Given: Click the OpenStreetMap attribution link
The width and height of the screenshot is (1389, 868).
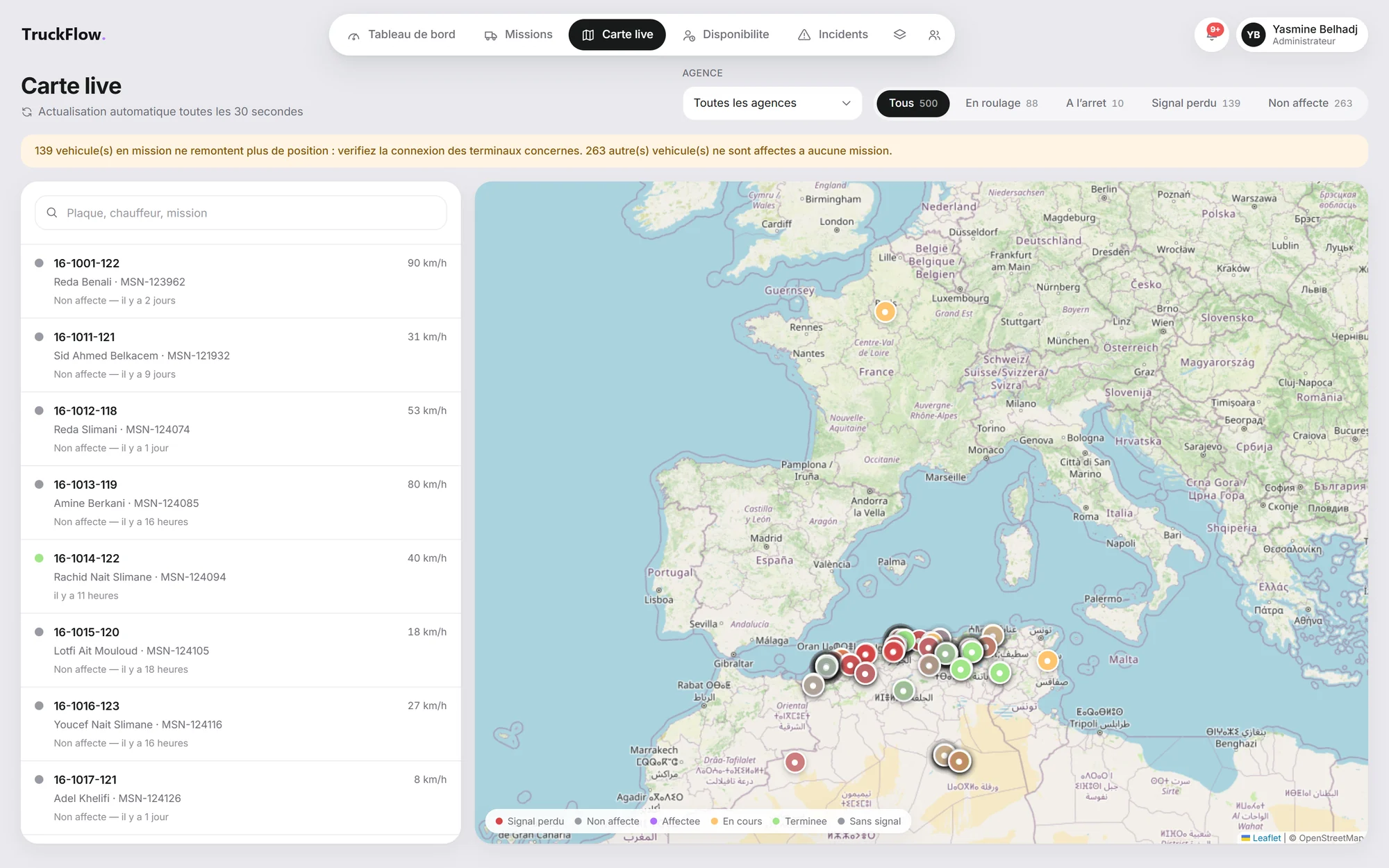Looking at the screenshot, I should (x=1330, y=838).
